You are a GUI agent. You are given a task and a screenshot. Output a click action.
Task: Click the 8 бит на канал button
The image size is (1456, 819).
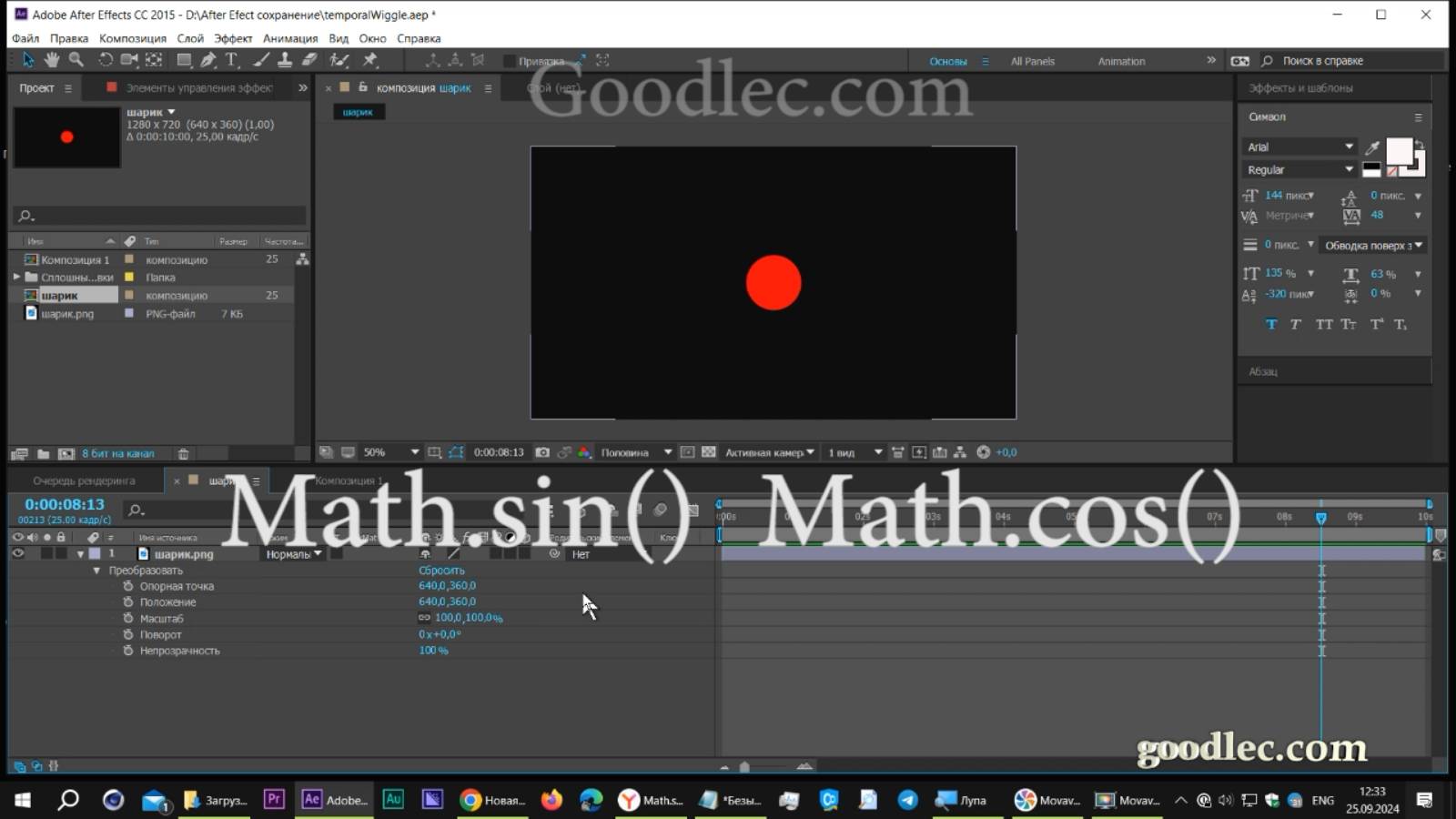click(x=118, y=452)
